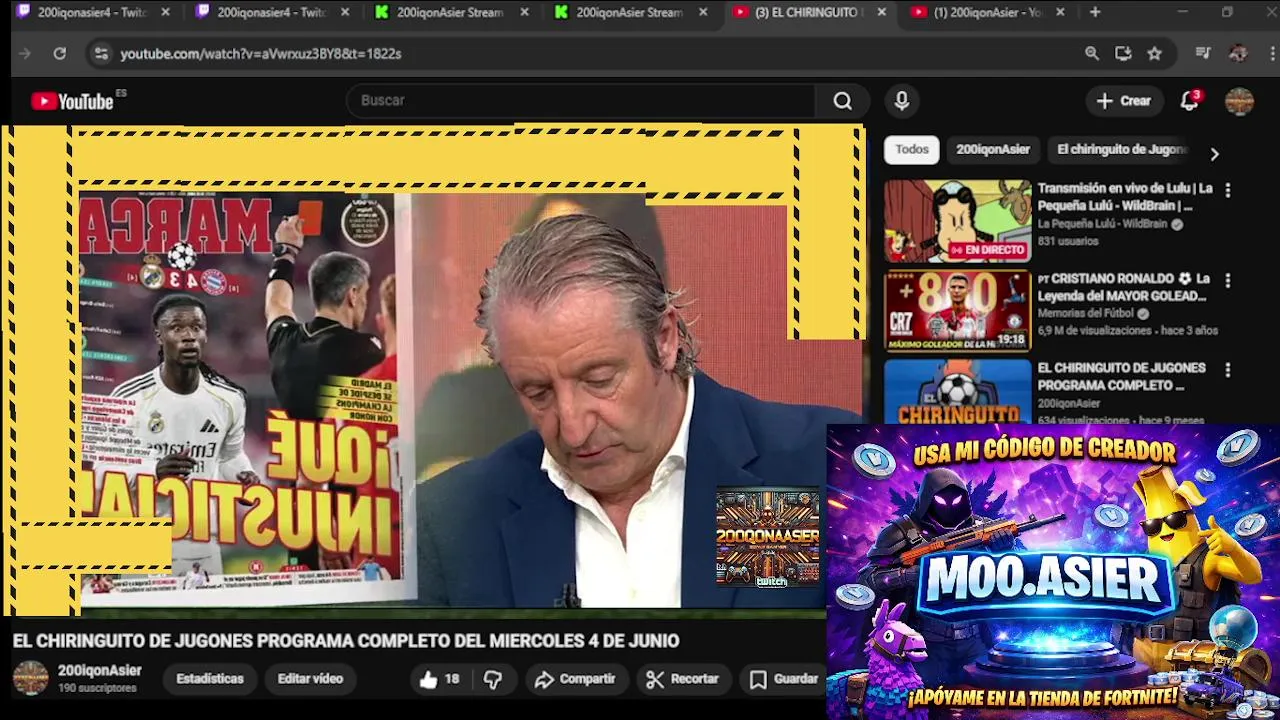The image size is (1280, 720).
Task: Switch to second 200iqonAsier Stream Kick tab
Action: coord(628,12)
